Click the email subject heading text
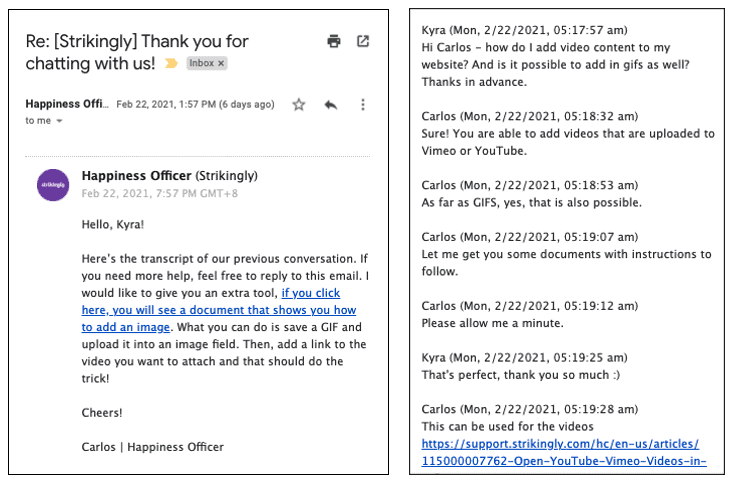733x485 pixels. 137,52
